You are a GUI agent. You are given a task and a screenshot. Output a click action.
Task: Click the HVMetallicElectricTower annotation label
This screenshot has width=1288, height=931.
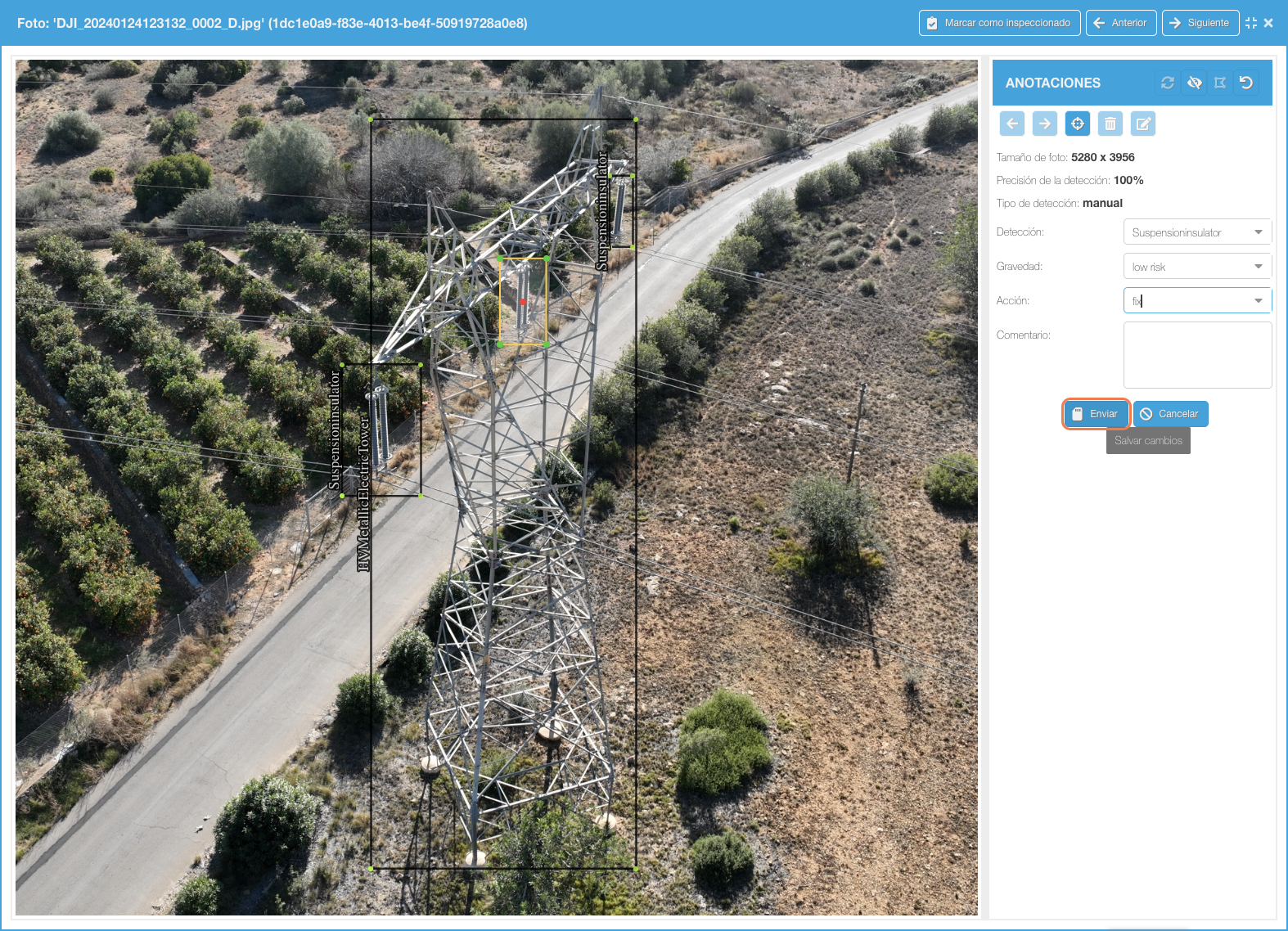pos(364,493)
